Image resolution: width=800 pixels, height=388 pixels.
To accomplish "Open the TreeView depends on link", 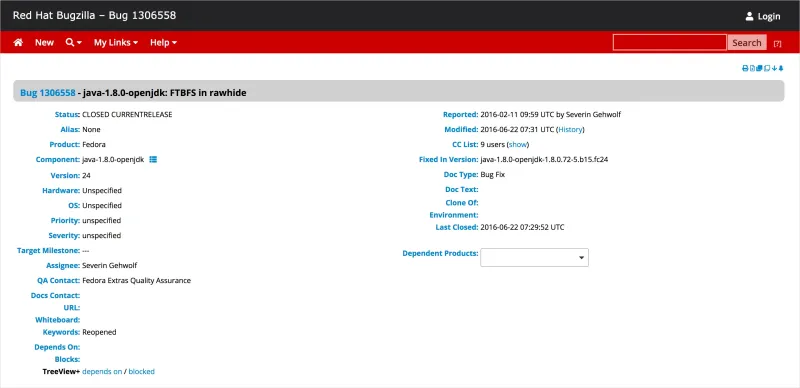I will (x=102, y=372).
